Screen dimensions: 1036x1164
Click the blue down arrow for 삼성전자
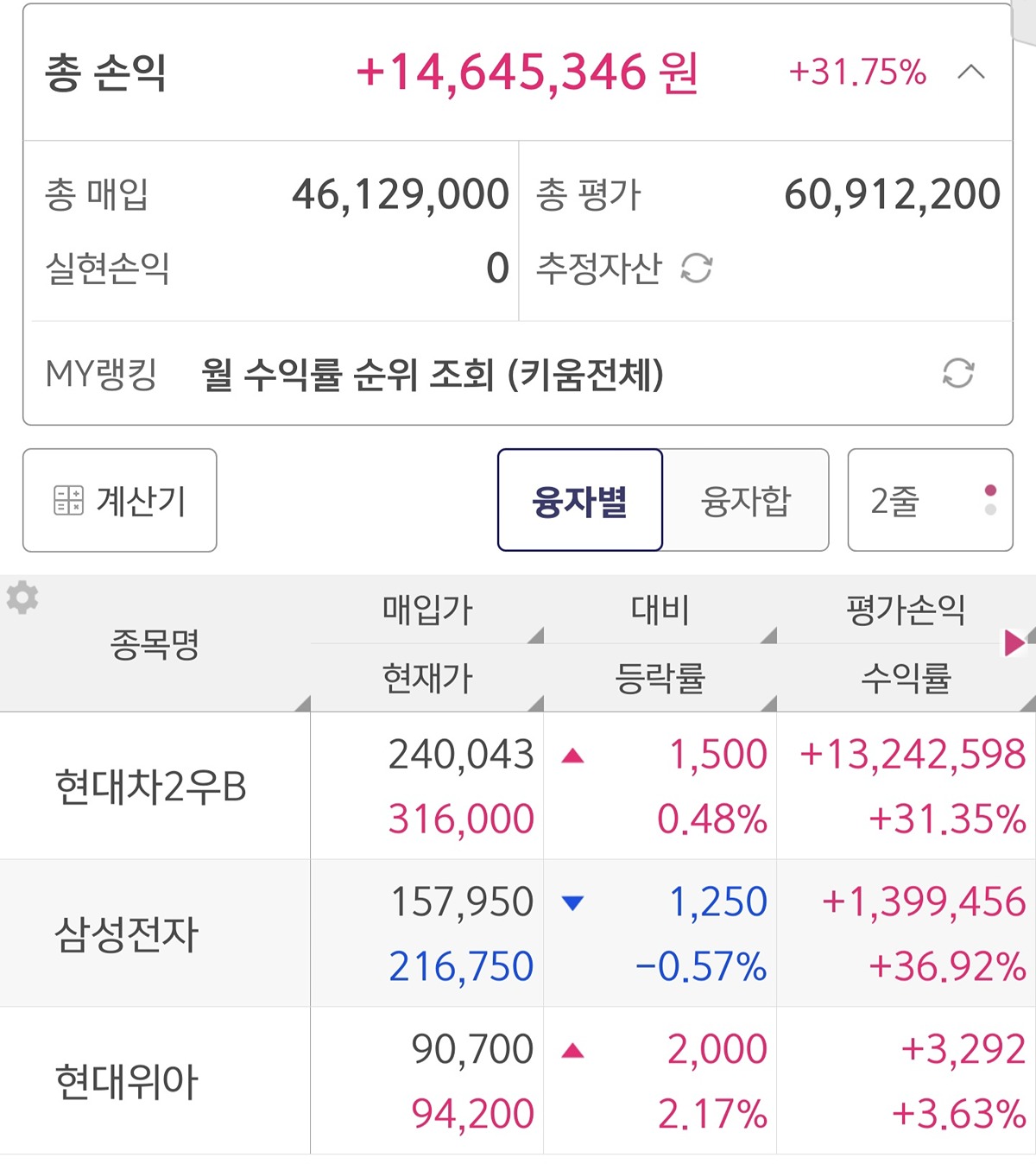(x=572, y=903)
